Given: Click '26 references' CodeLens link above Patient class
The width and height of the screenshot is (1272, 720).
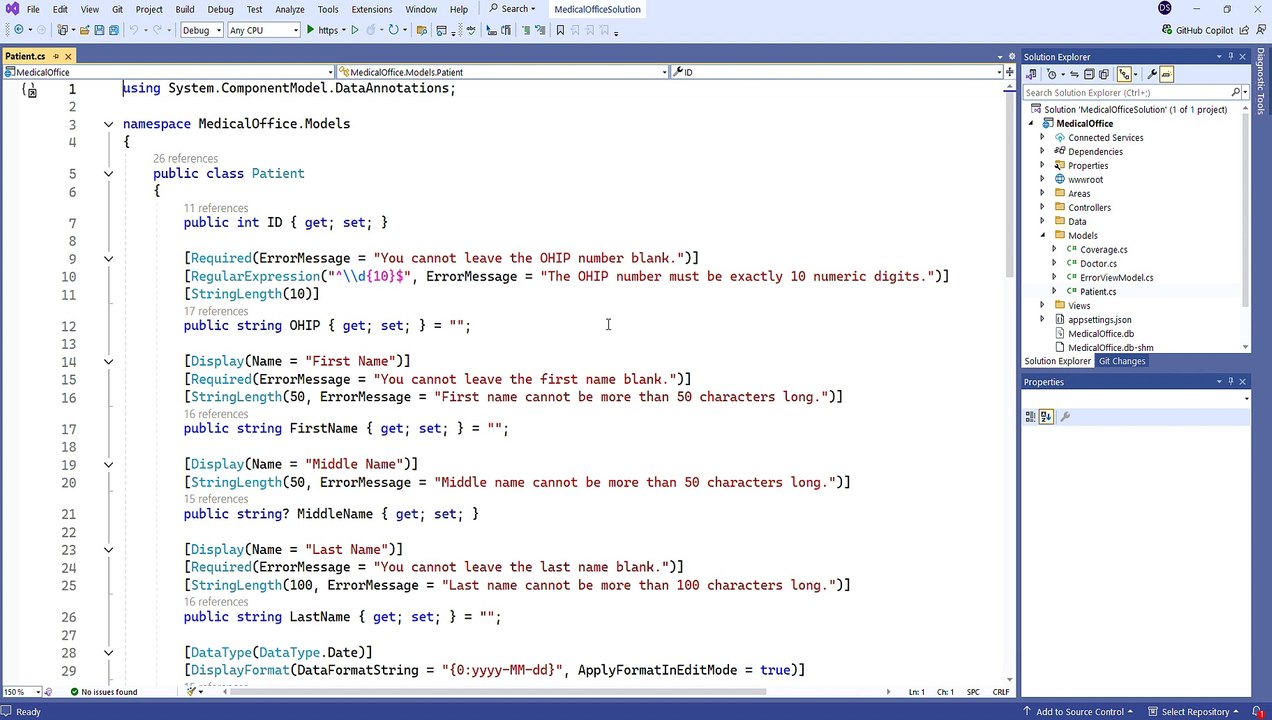Looking at the screenshot, I should pos(185,158).
